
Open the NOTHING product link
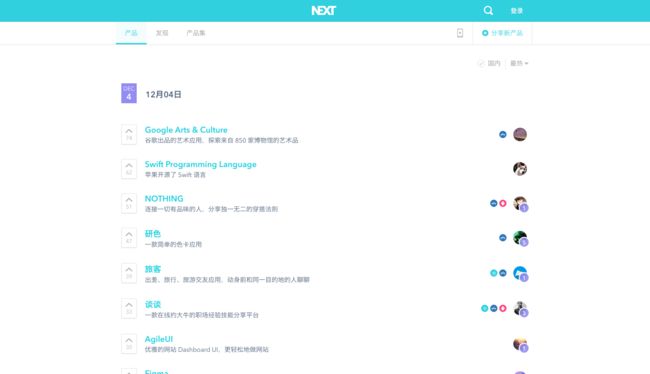tap(164, 199)
